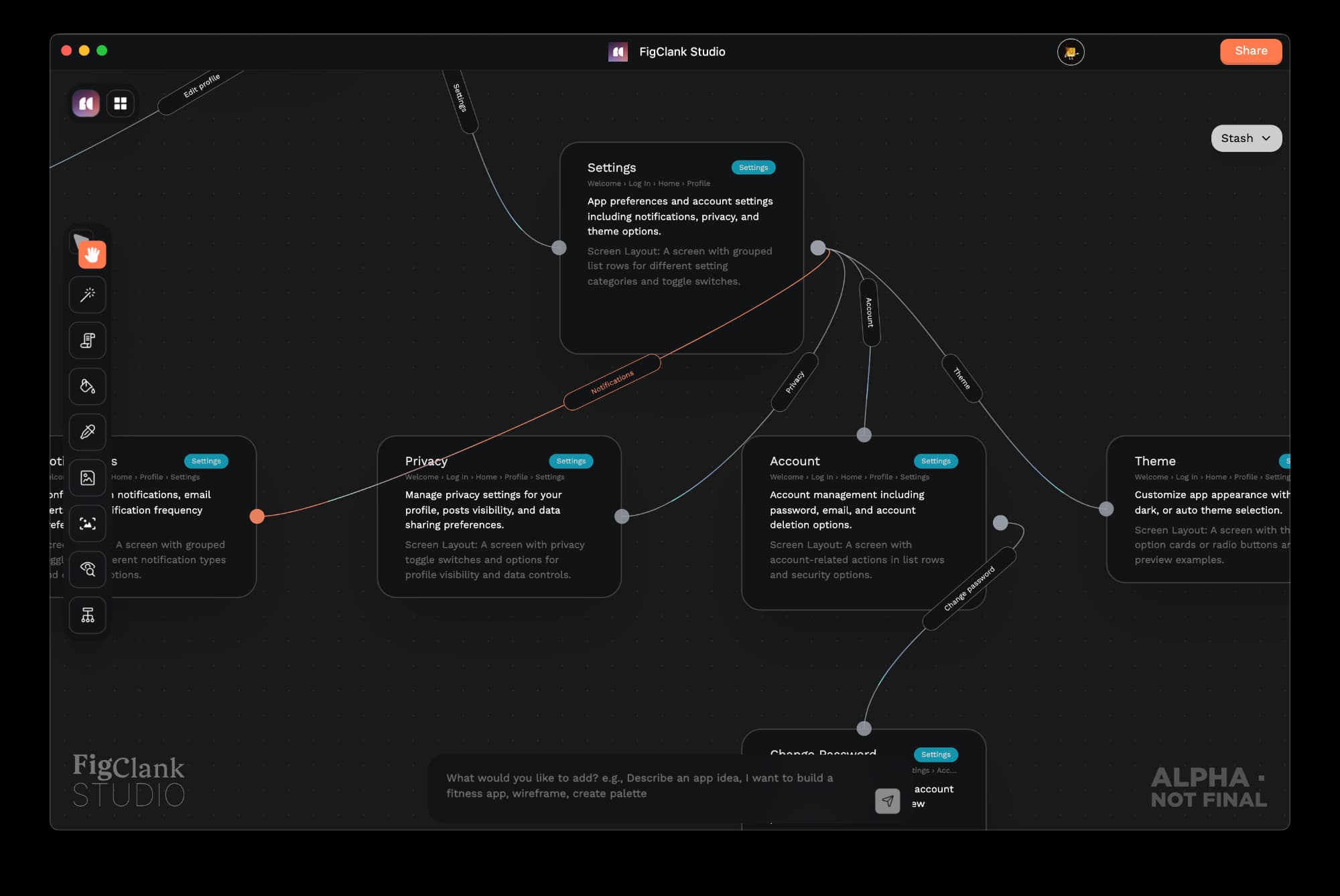Select the eyedropper tool

[88, 432]
